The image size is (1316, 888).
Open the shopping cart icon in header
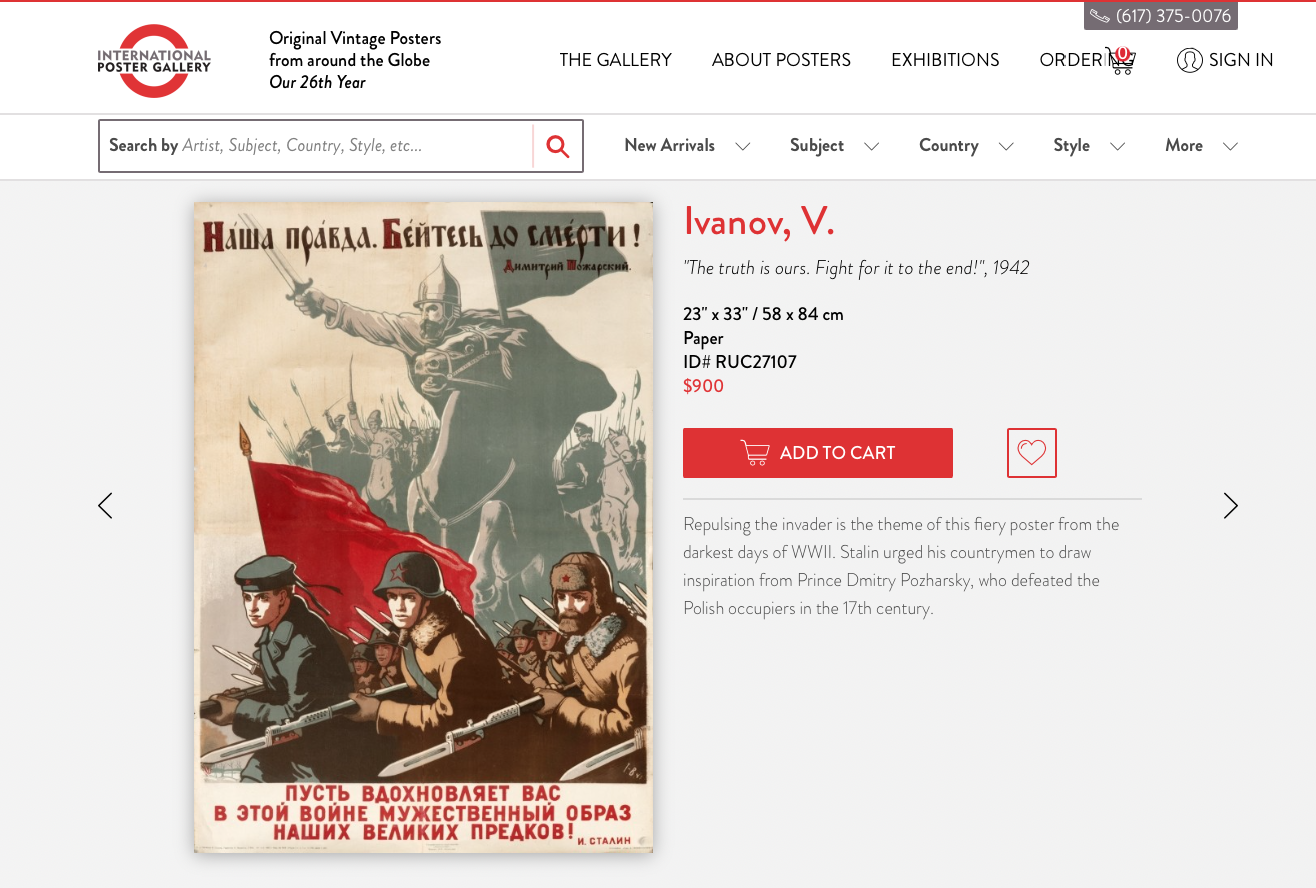[x=1120, y=61]
